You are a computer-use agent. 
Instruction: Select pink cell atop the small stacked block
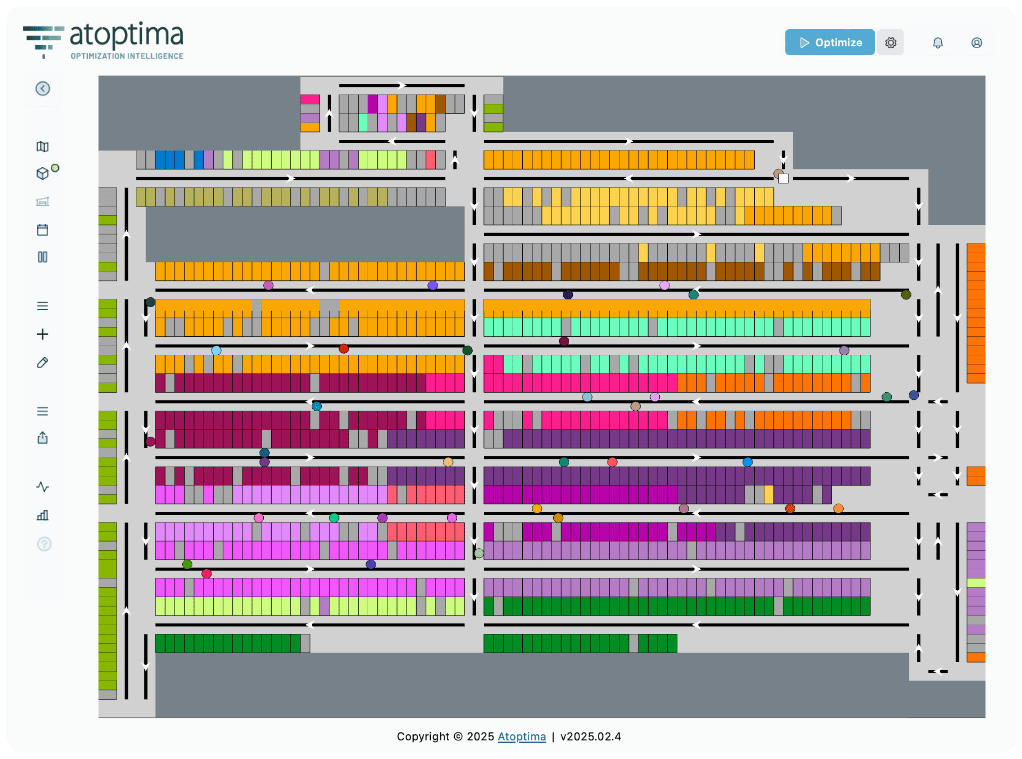[x=310, y=100]
